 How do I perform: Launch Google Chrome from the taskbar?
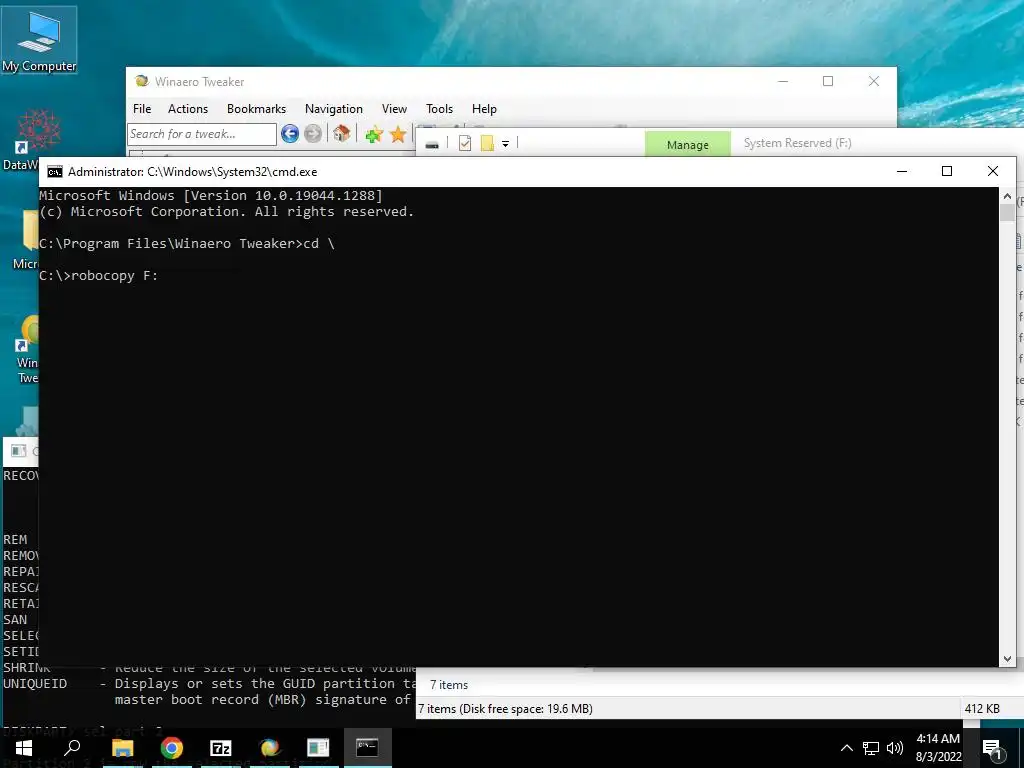[172, 748]
